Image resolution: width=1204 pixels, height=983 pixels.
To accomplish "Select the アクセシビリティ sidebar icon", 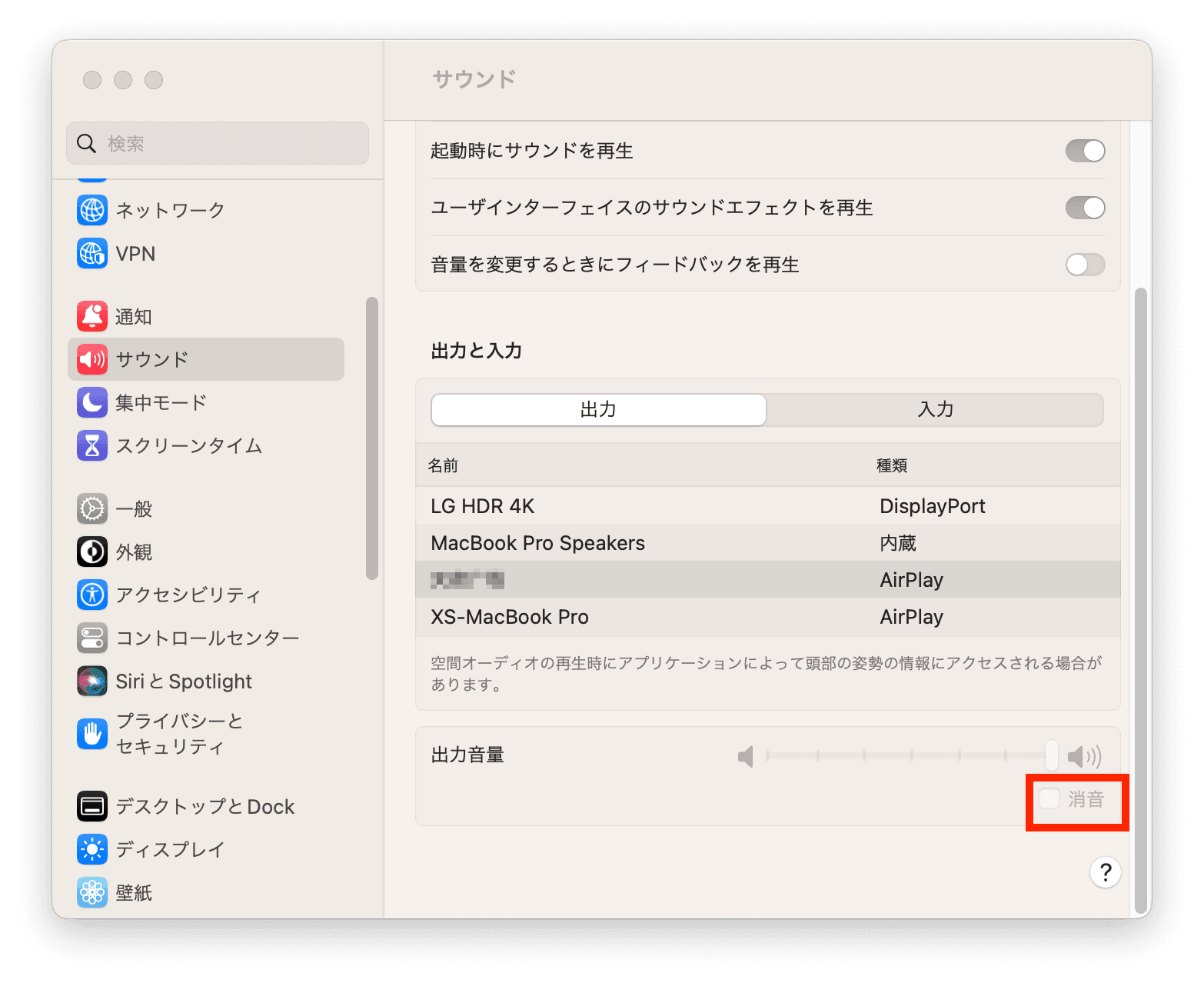I will (x=92, y=594).
